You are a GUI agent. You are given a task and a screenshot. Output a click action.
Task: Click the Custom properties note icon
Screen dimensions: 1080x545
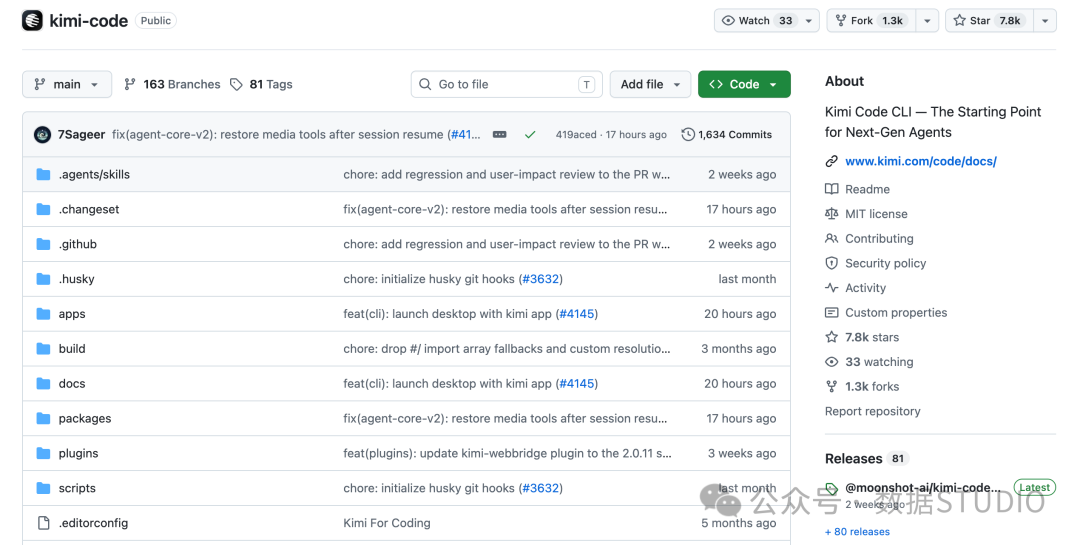point(831,313)
